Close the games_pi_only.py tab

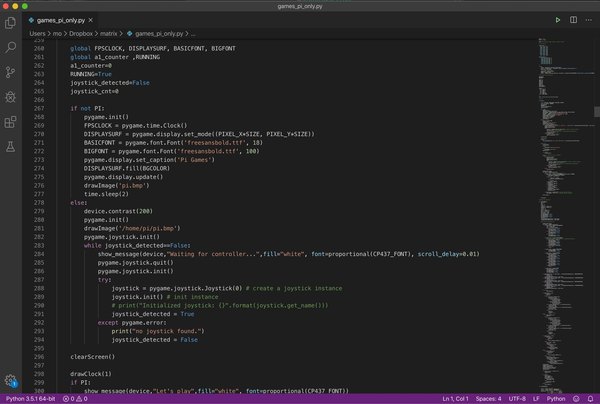coord(91,20)
